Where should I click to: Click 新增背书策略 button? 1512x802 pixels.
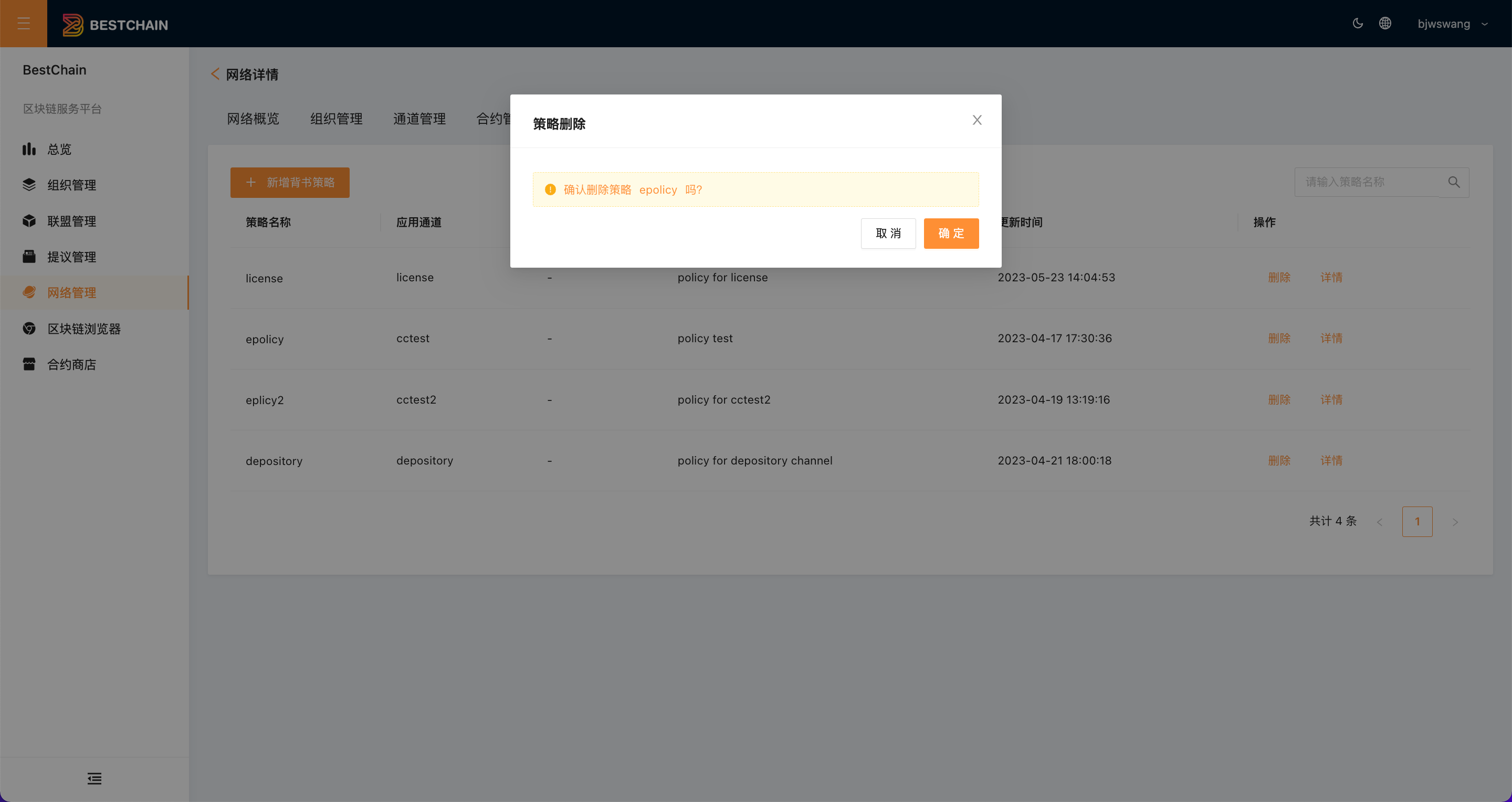[290, 183]
